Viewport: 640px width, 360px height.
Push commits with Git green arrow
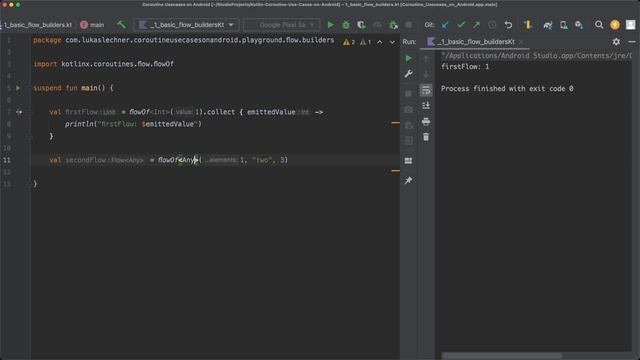(x=476, y=24)
